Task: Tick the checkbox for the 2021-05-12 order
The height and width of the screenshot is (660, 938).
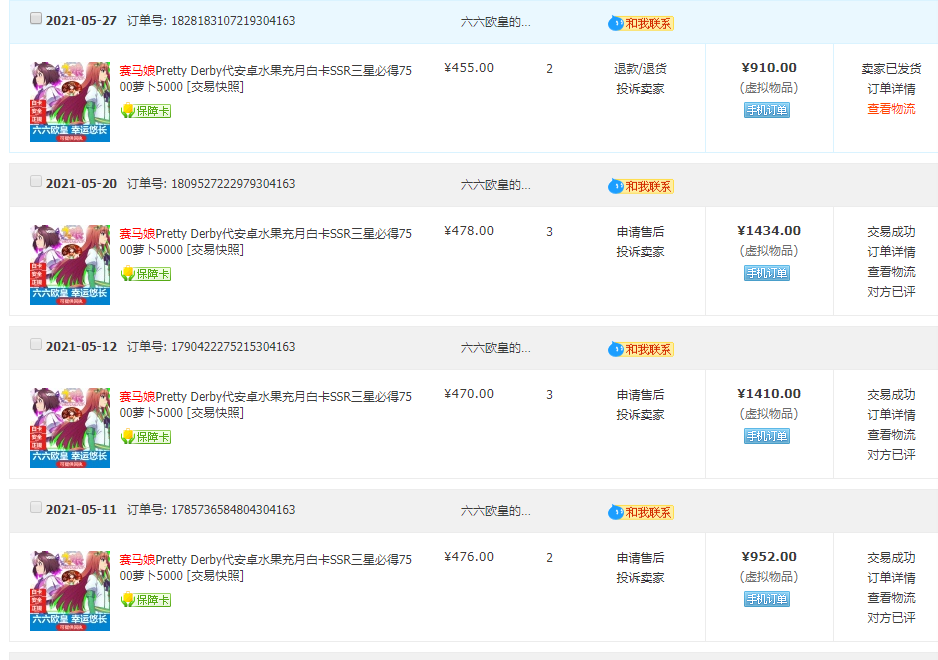Action: (x=36, y=345)
